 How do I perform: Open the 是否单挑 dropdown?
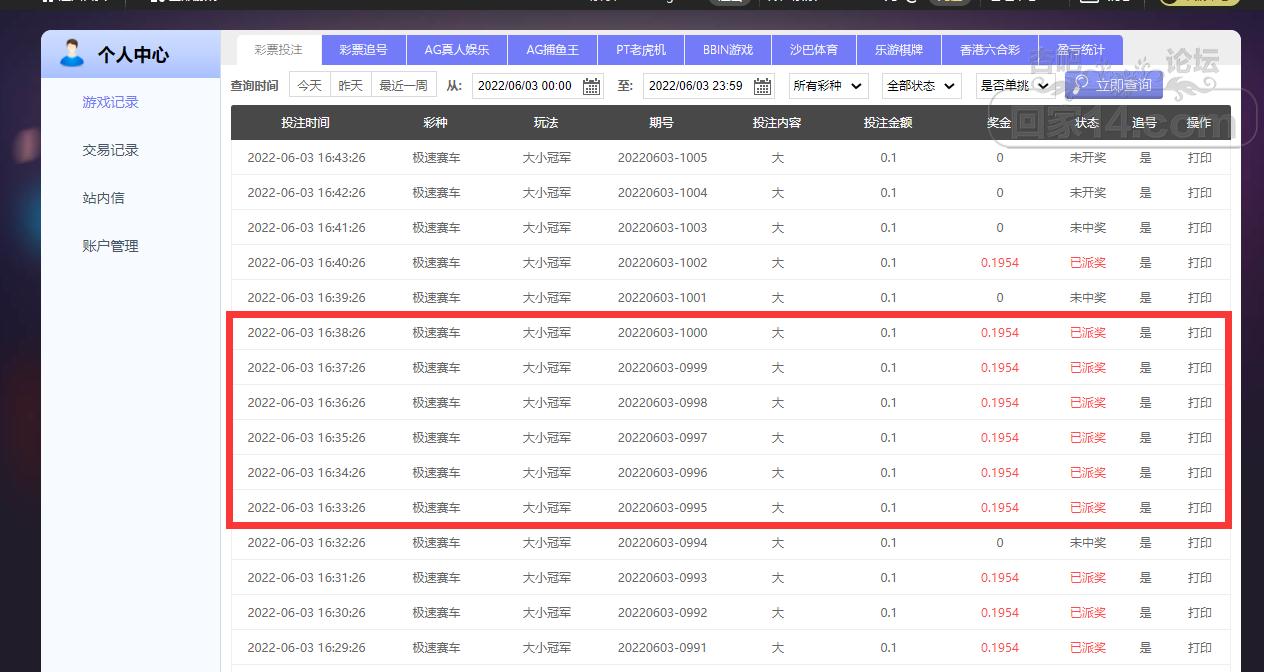[x=1014, y=86]
